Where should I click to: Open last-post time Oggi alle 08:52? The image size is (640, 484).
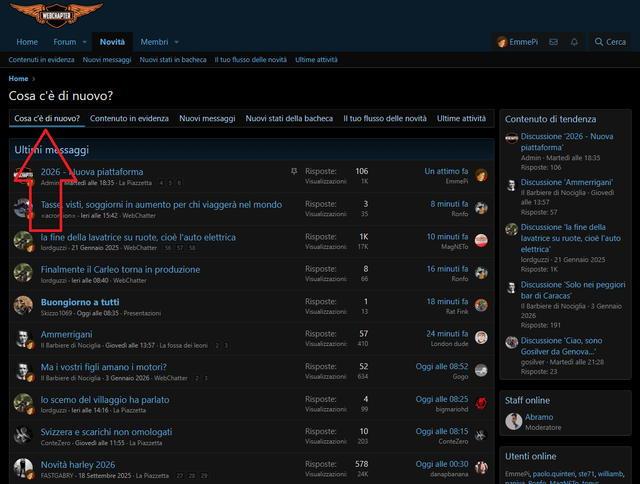click(x=442, y=366)
